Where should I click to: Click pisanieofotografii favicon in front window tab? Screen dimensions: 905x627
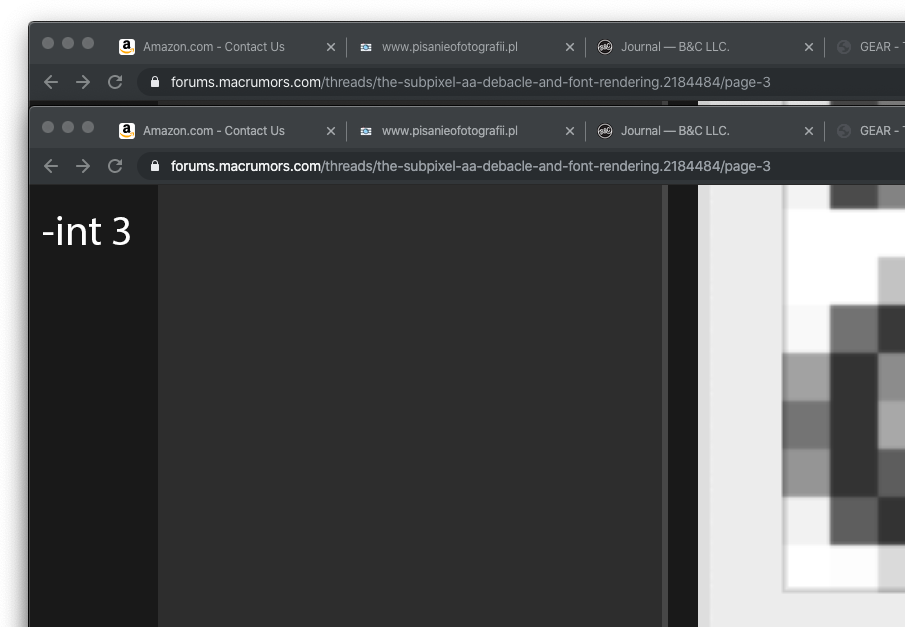pyautogui.click(x=366, y=132)
